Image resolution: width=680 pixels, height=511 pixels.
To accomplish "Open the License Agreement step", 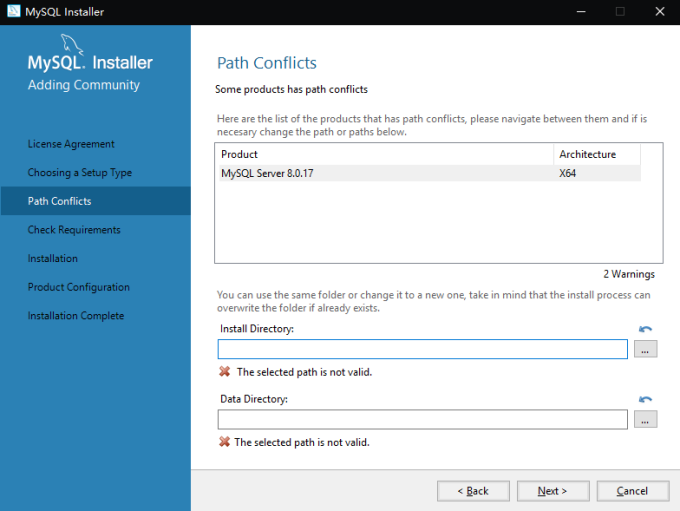I will (71, 144).
